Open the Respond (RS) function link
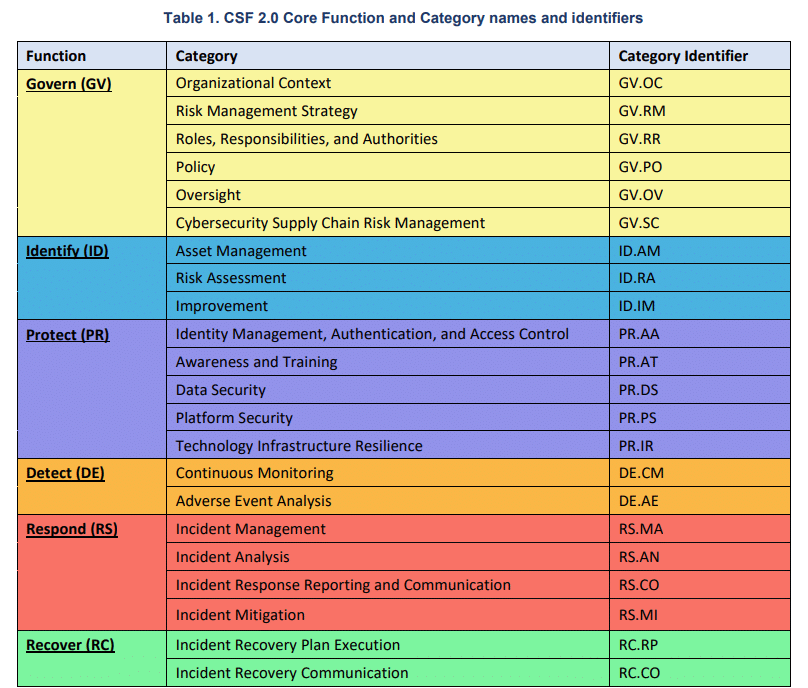Image resolution: width=808 pixels, height=688 pixels. pos(72,529)
